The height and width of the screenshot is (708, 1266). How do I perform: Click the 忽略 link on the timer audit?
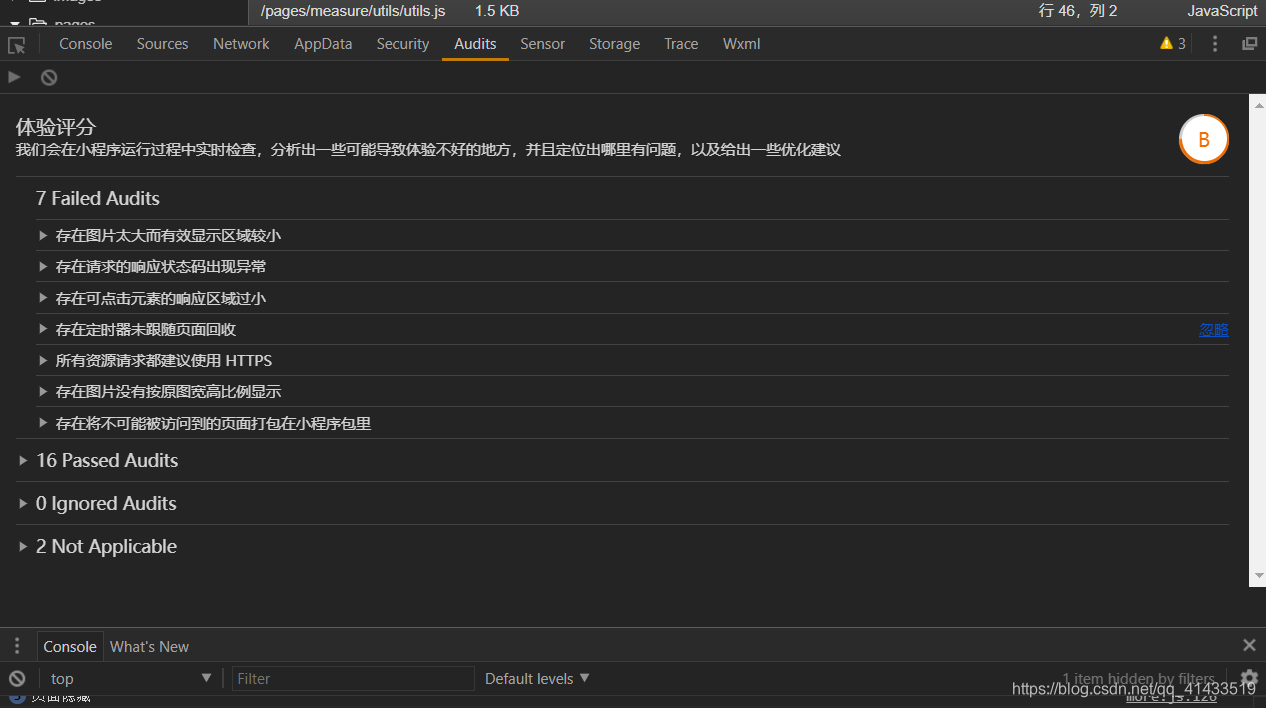click(1214, 329)
